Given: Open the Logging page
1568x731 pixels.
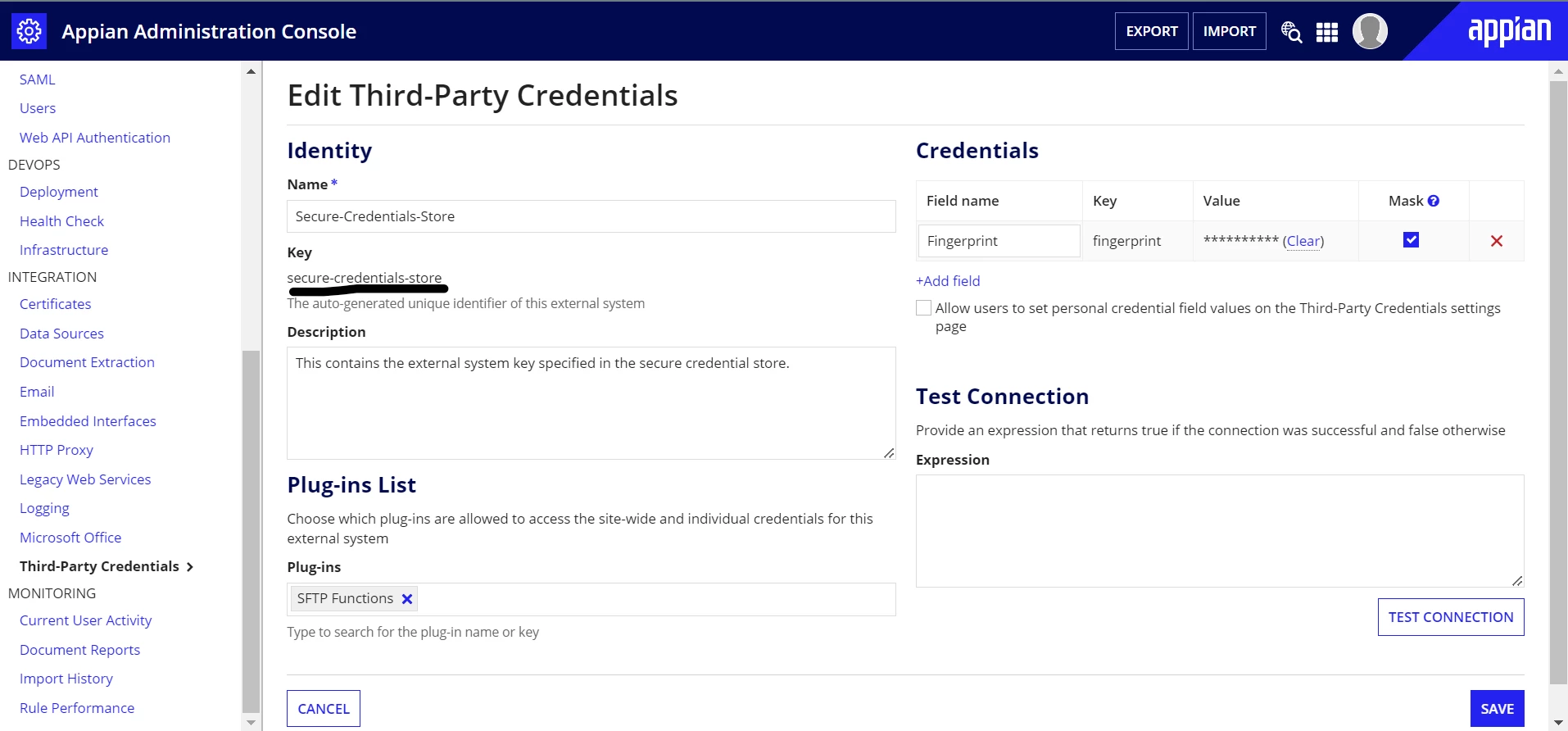Looking at the screenshot, I should coord(45,509).
